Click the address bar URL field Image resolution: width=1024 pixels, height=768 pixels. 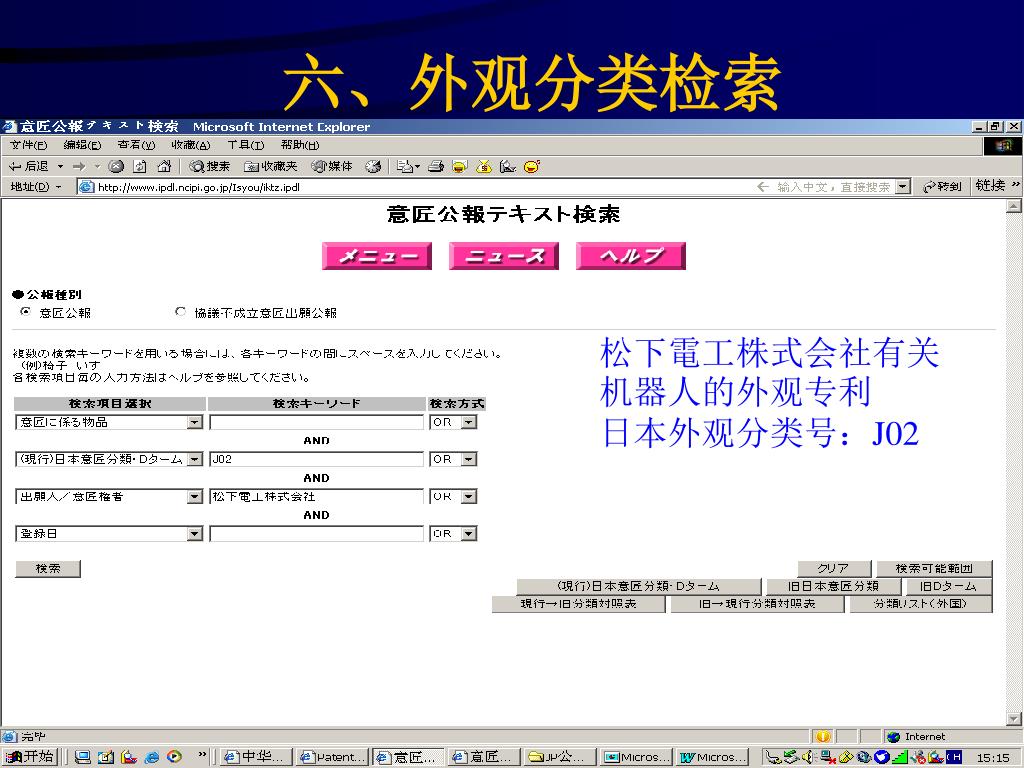coord(418,187)
